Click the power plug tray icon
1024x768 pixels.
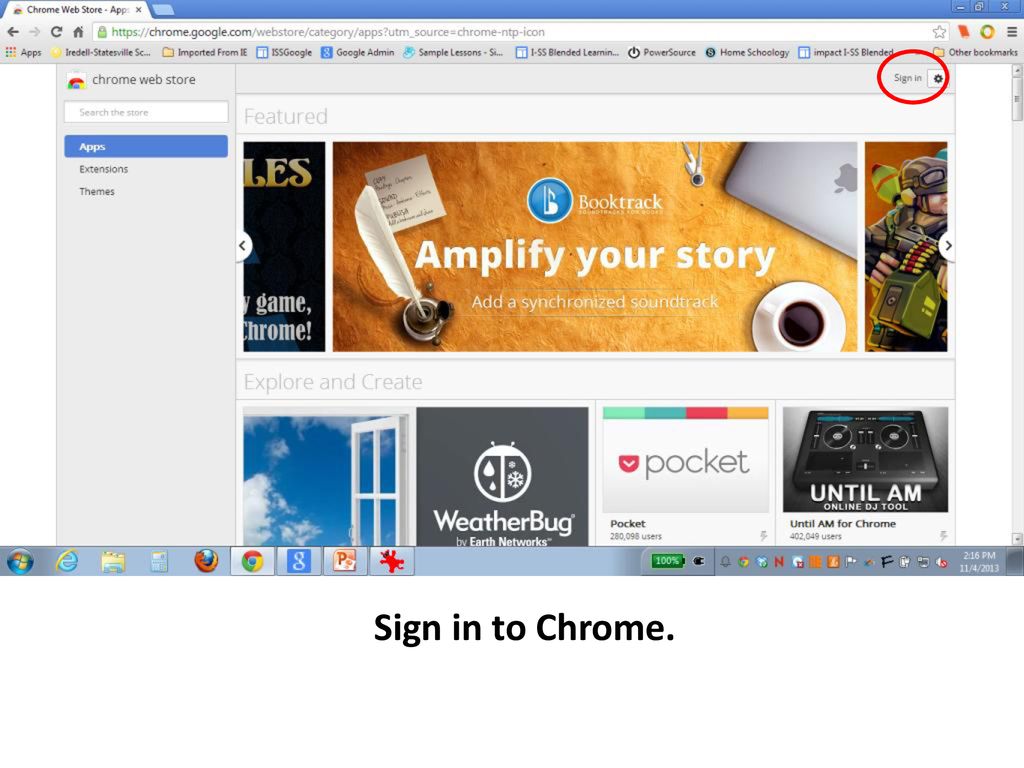tap(699, 561)
